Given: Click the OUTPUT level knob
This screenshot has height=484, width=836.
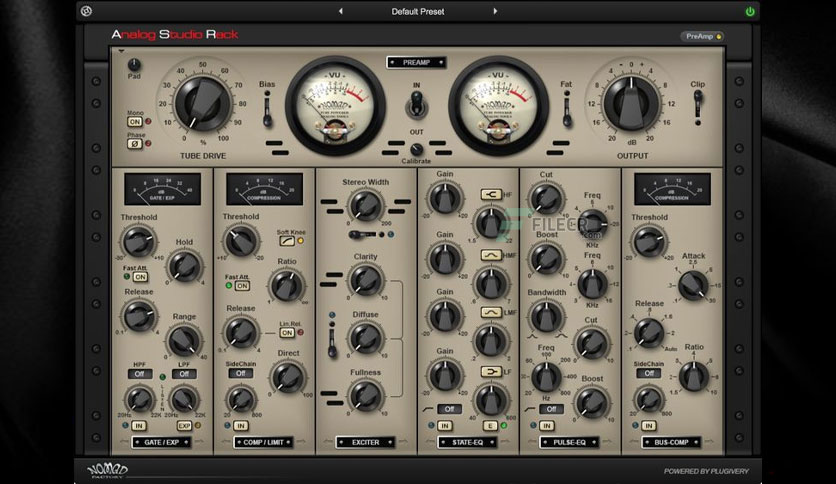Looking at the screenshot, I should click(x=631, y=103).
